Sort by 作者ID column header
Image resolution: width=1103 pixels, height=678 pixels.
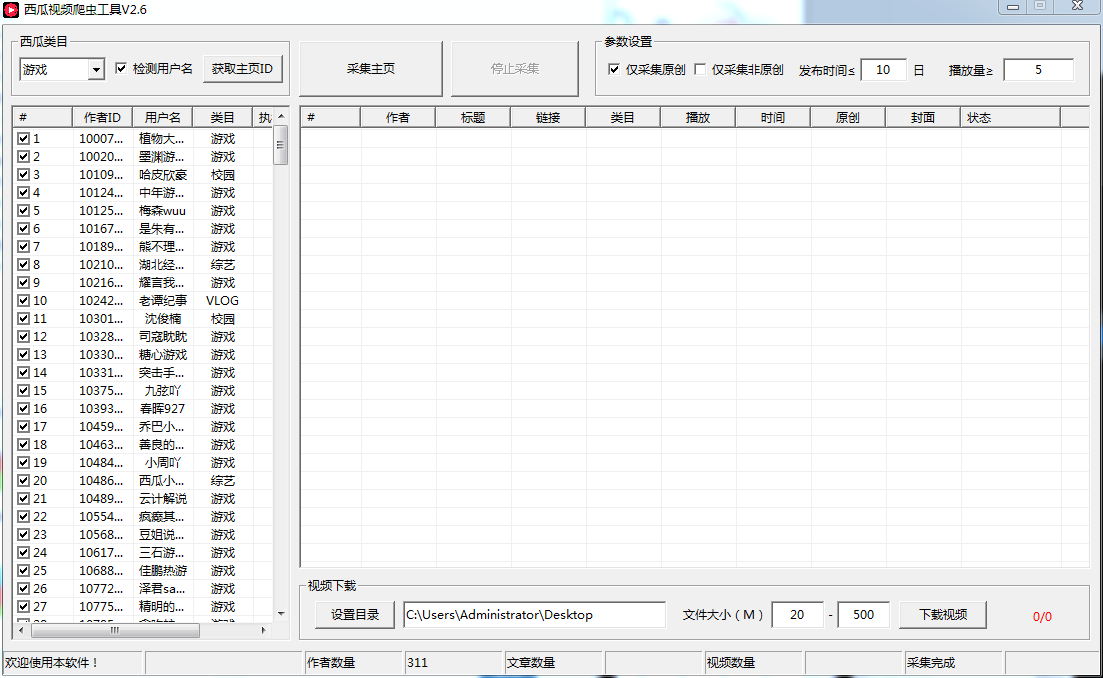[x=101, y=118]
